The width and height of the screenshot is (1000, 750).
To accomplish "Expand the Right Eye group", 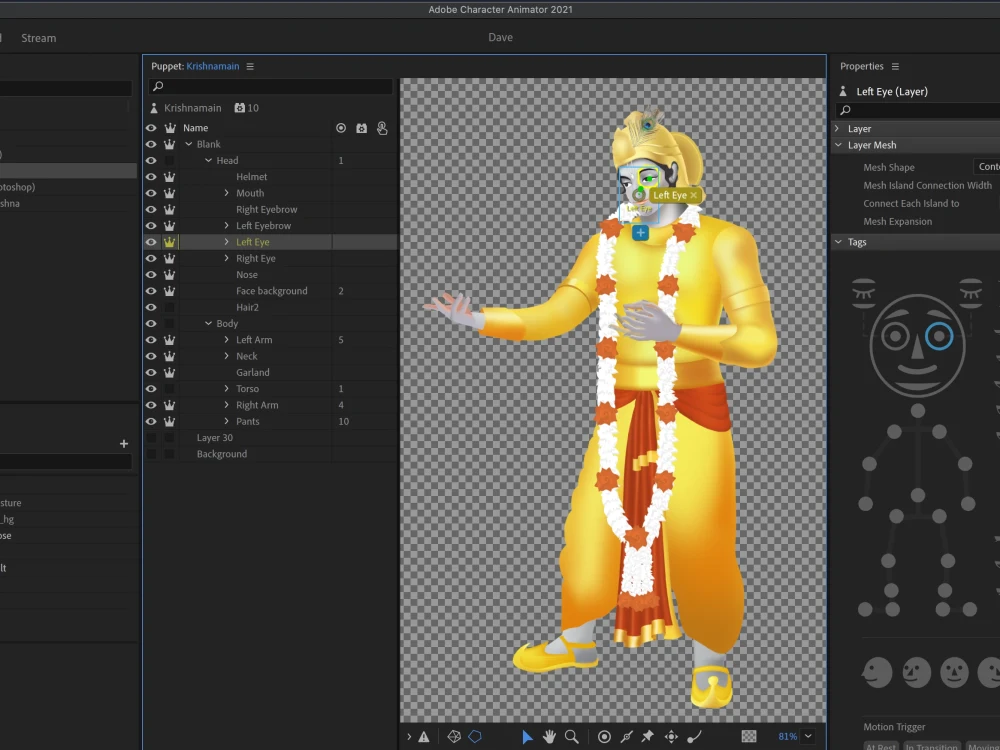I will pyautogui.click(x=226, y=258).
